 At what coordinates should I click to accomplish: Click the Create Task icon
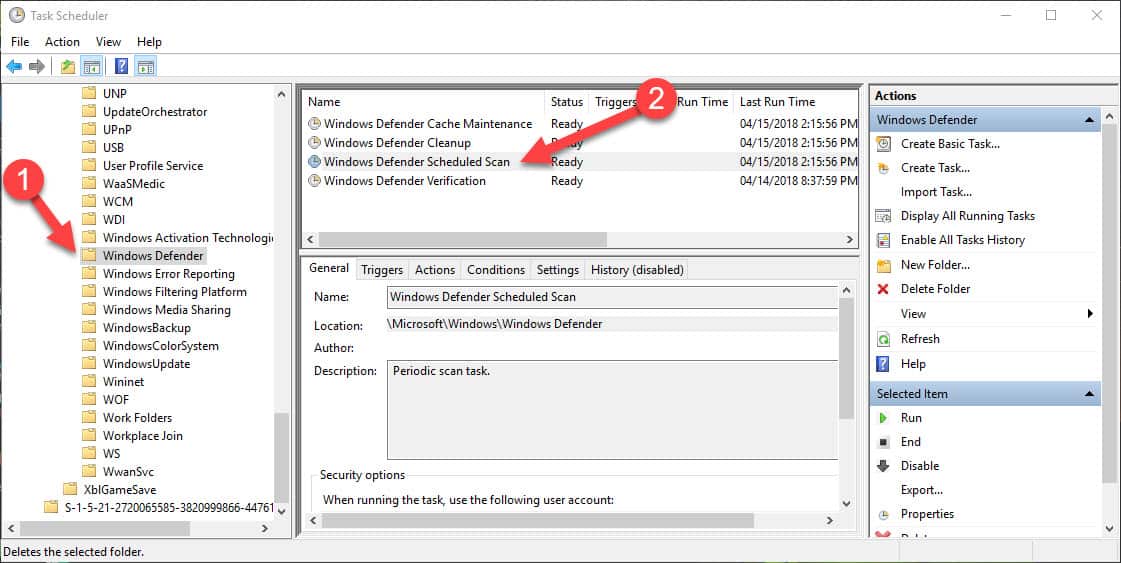tap(884, 168)
